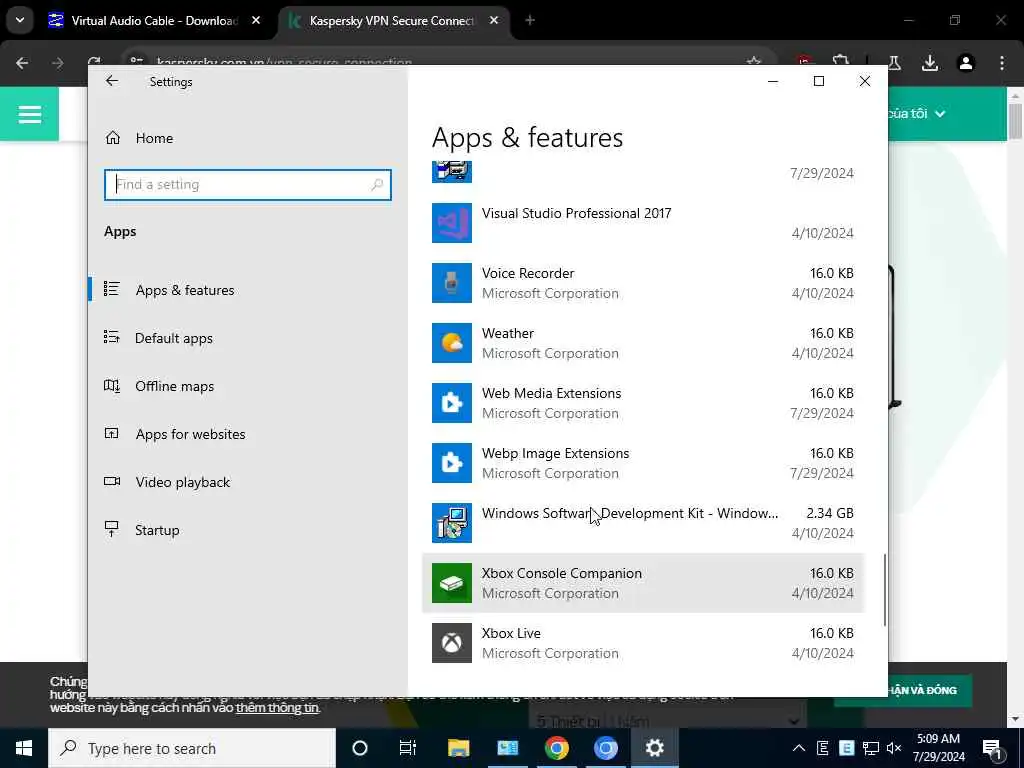1024x768 pixels.
Task: Open the Chrome three-dot menu
Action: (x=1002, y=63)
